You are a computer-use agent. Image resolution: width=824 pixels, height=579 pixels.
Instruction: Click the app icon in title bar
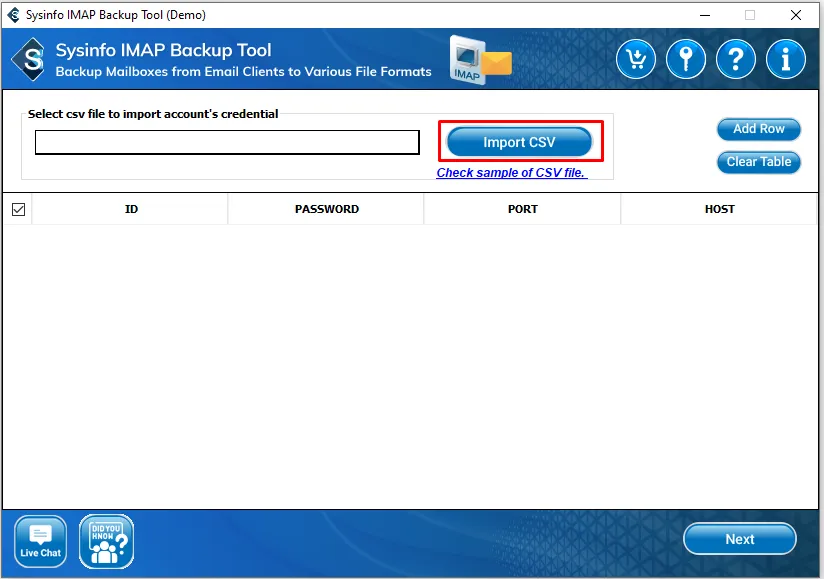12,15
